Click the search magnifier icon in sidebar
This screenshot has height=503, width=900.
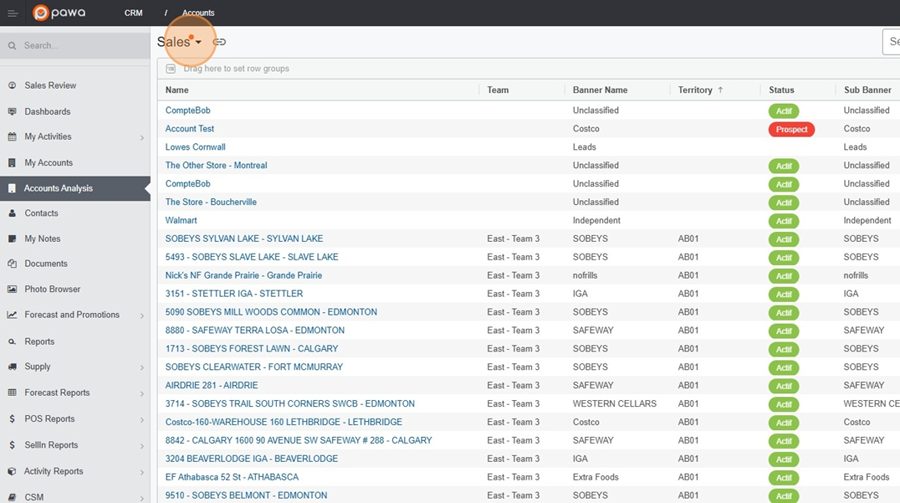click(x=12, y=46)
